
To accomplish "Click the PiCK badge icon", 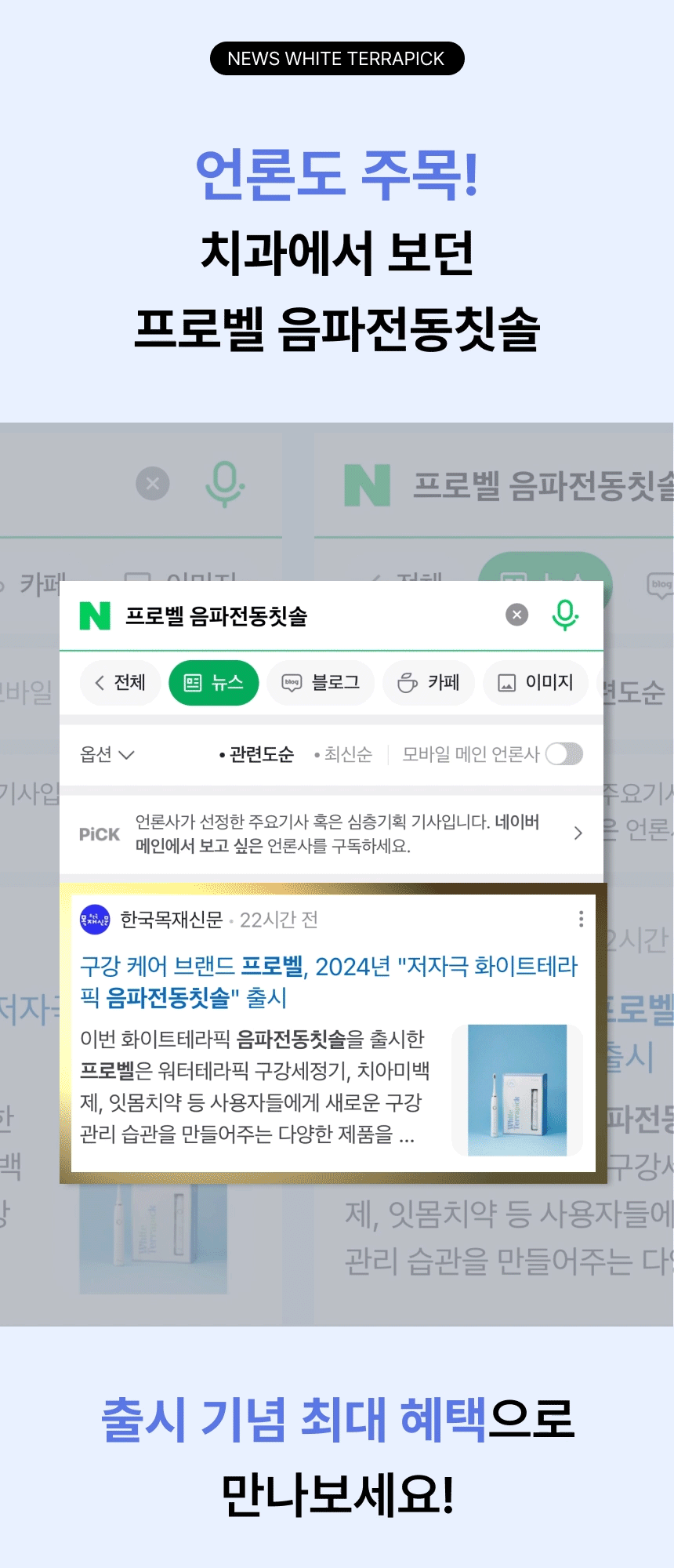I will (100, 834).
